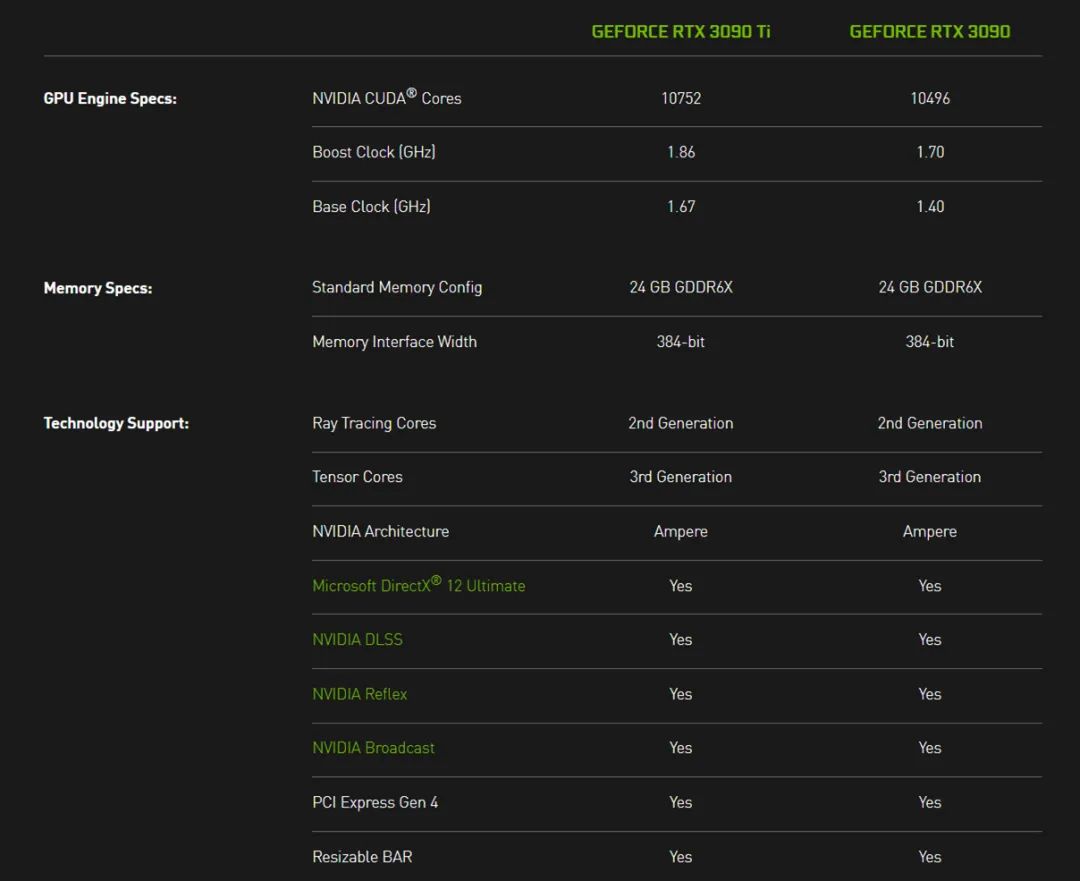Open the NVIDIA DLSS link
Image resolution: width=1080 pixels, height=881 pixels.
(x=357, y=640)
